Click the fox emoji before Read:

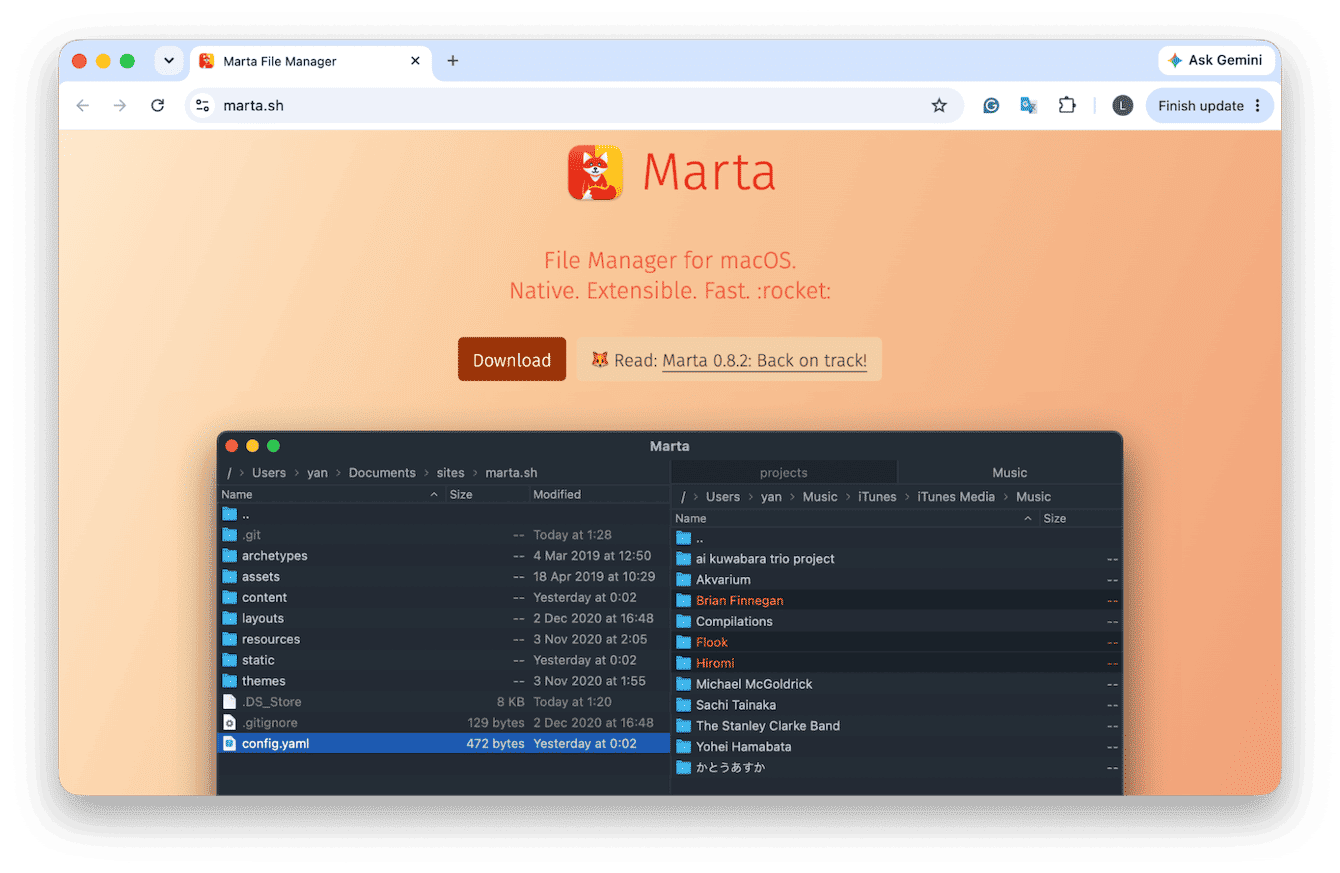point(600,360)
